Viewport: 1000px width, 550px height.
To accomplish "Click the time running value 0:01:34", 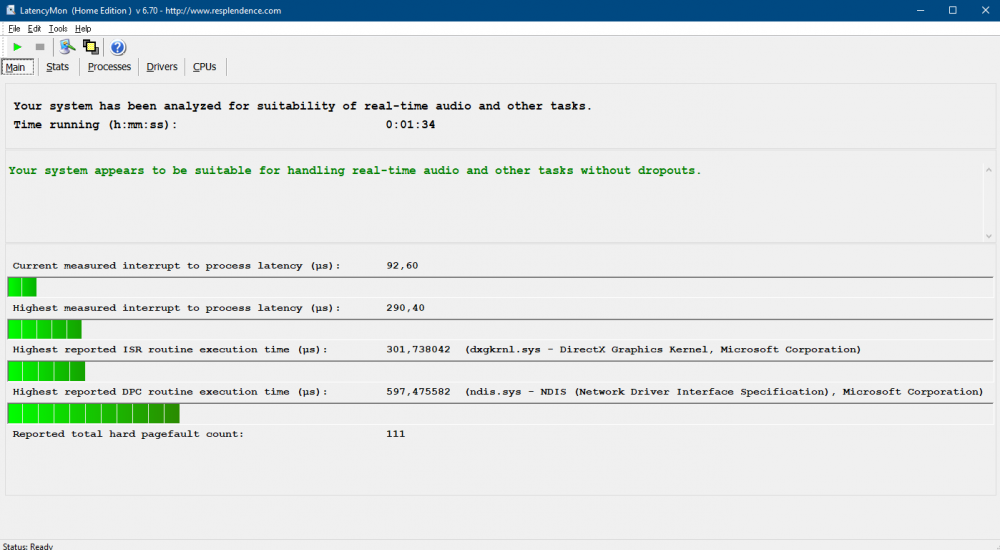I will pyautogui.click(x=411, y=124).
